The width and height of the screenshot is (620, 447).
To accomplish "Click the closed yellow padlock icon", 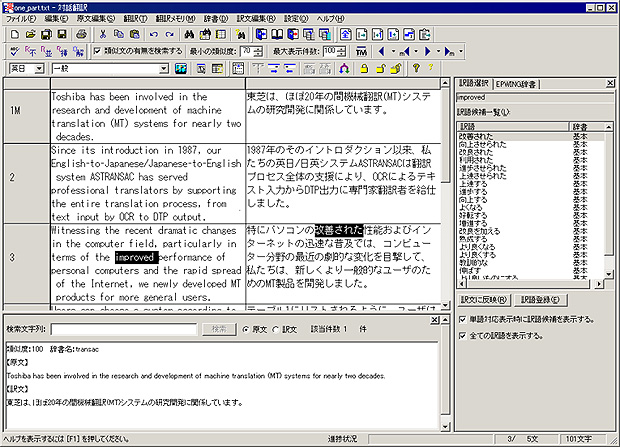I will [364, 69].
